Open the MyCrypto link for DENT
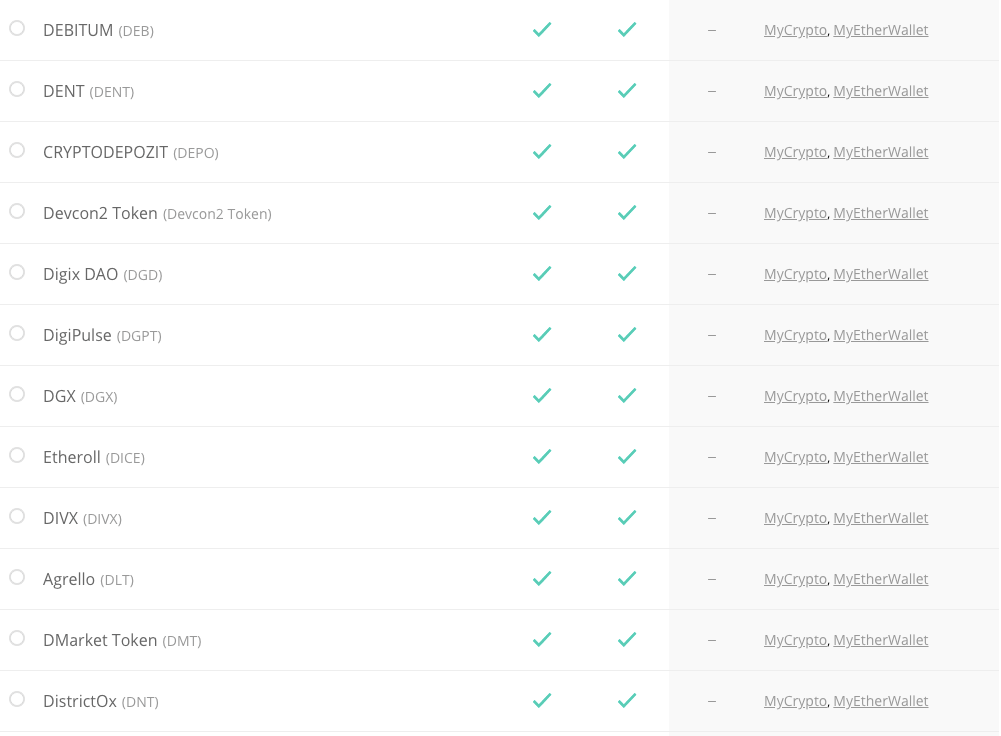Screen dimensions: 1001x736 tap(795, 91)
